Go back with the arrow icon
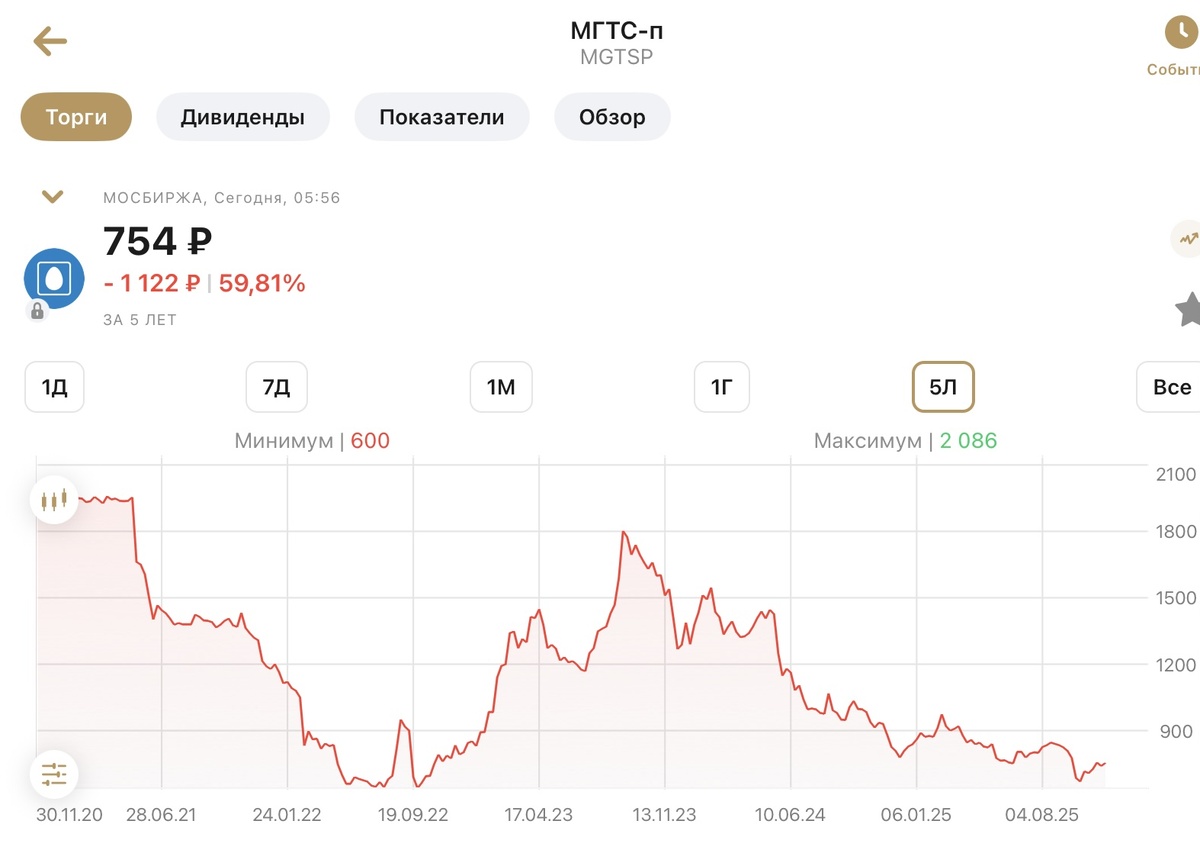The height and width of the screenshot is (866, 1200). pyautogui.click(x=50, y=41)
